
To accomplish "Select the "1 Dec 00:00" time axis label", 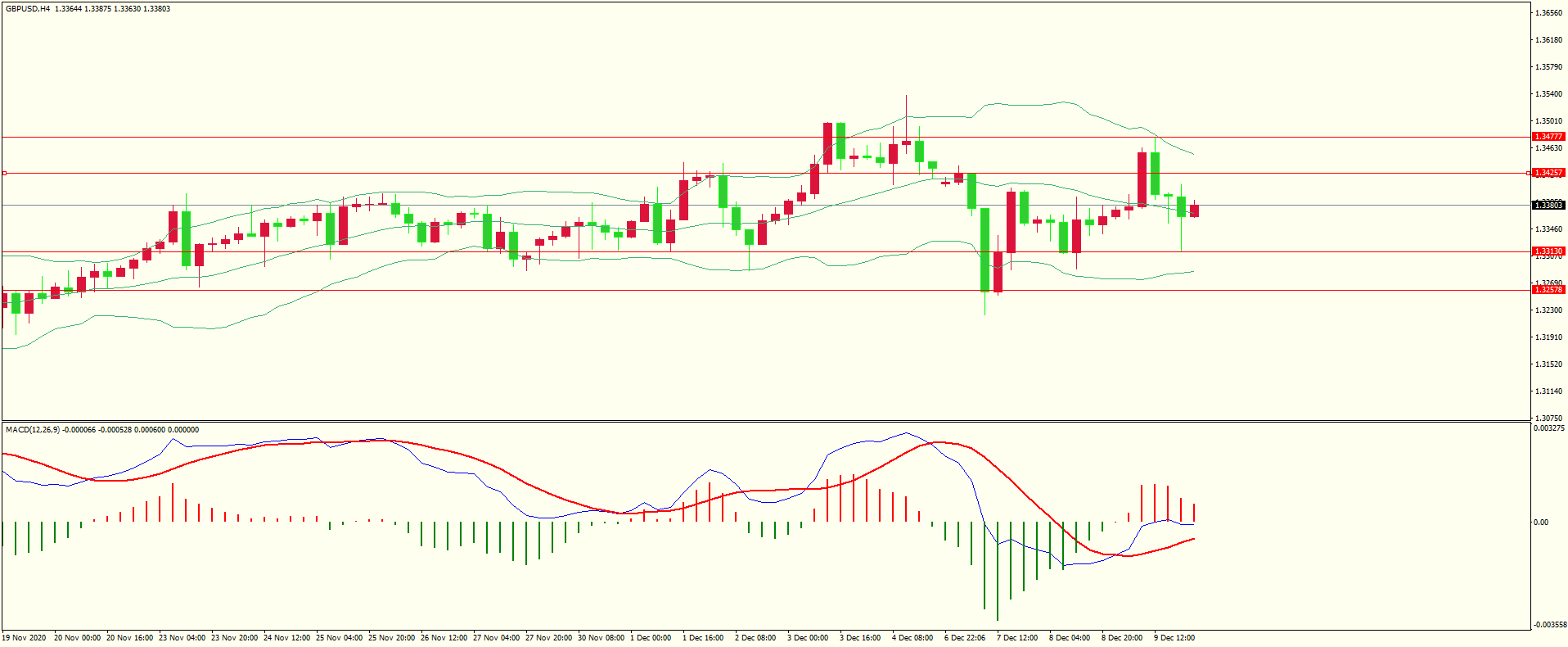I will click(653, 638).
